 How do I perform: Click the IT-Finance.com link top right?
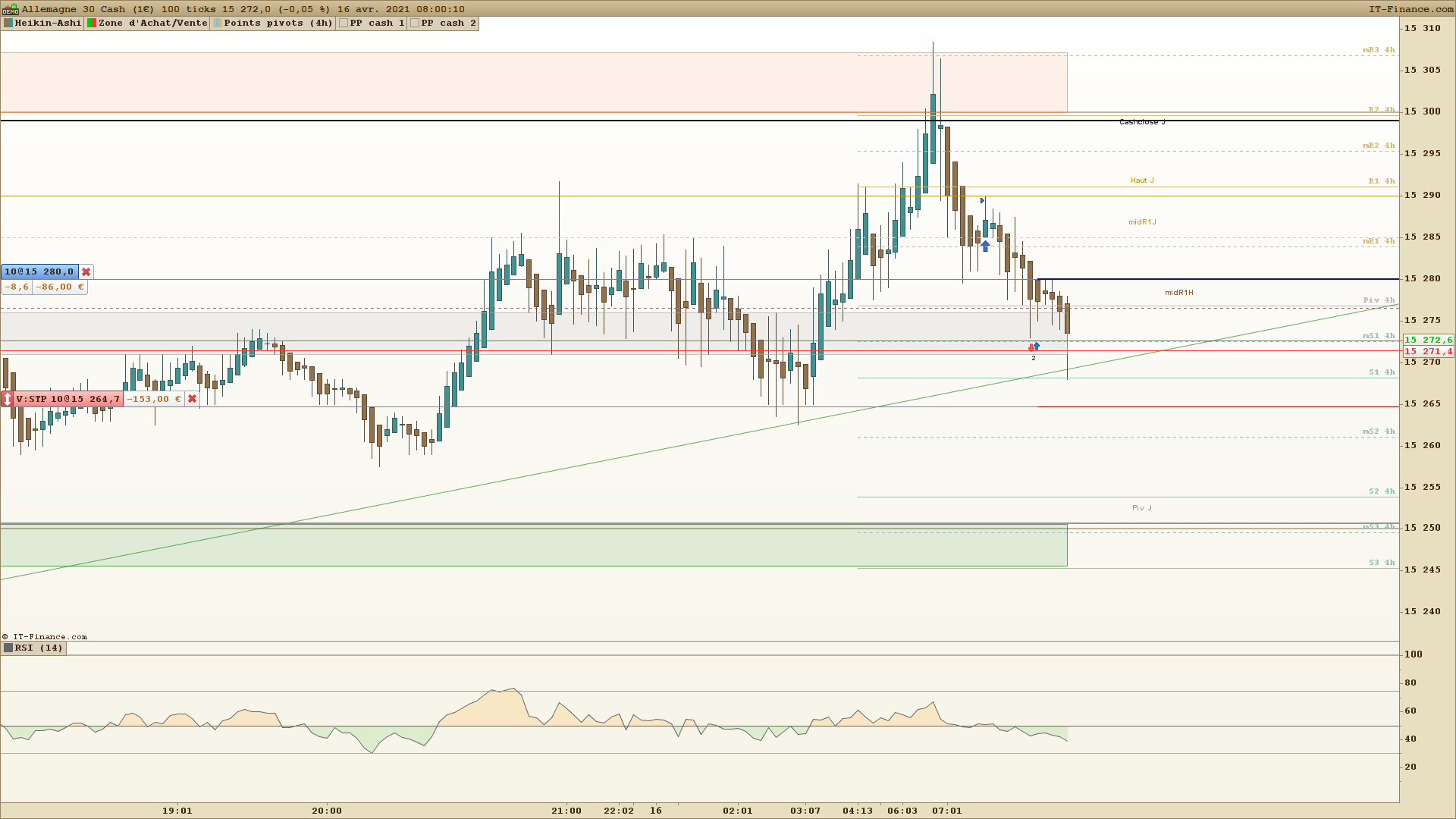(1410, 9)
